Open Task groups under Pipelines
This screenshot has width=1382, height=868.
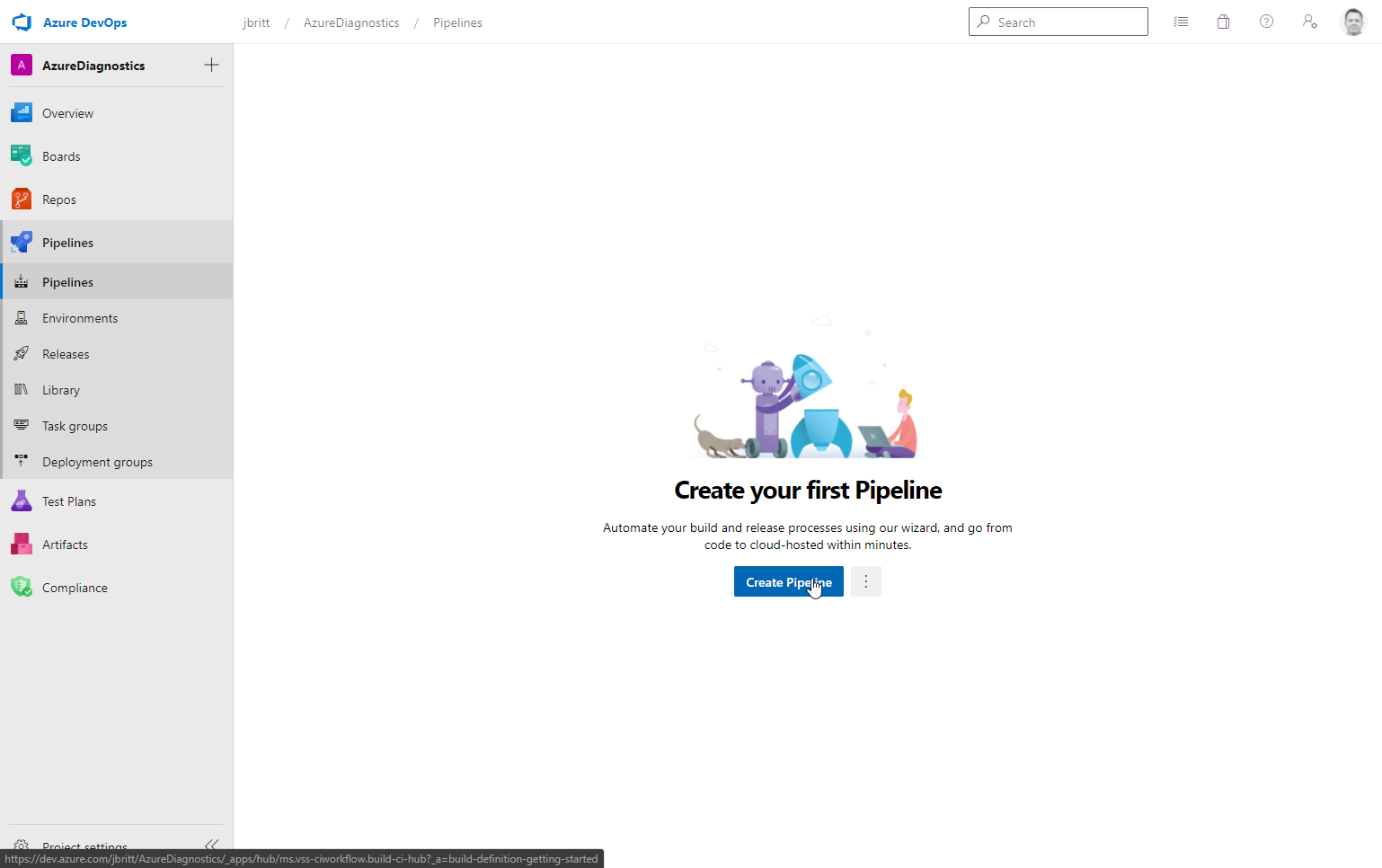click(x=117, y=426)
